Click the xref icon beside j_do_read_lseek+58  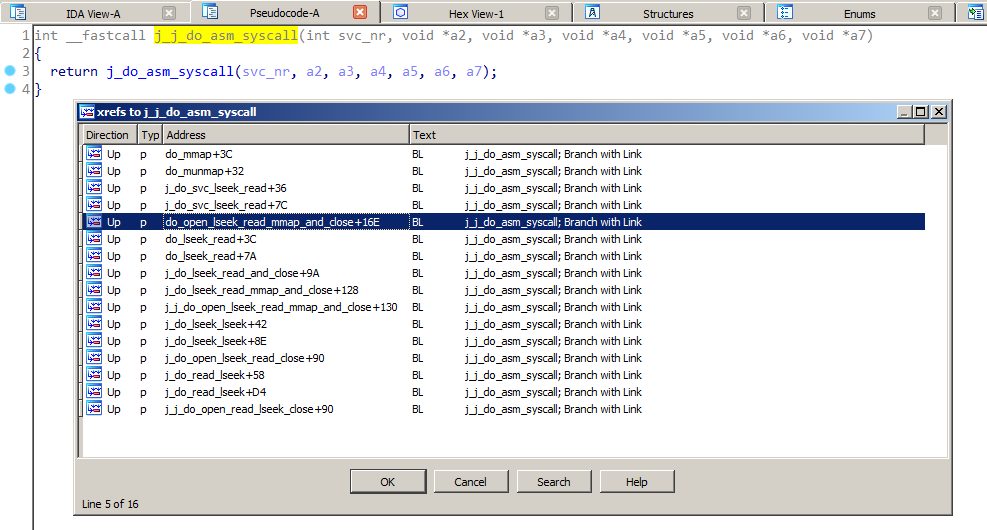(x=94, y=375)
